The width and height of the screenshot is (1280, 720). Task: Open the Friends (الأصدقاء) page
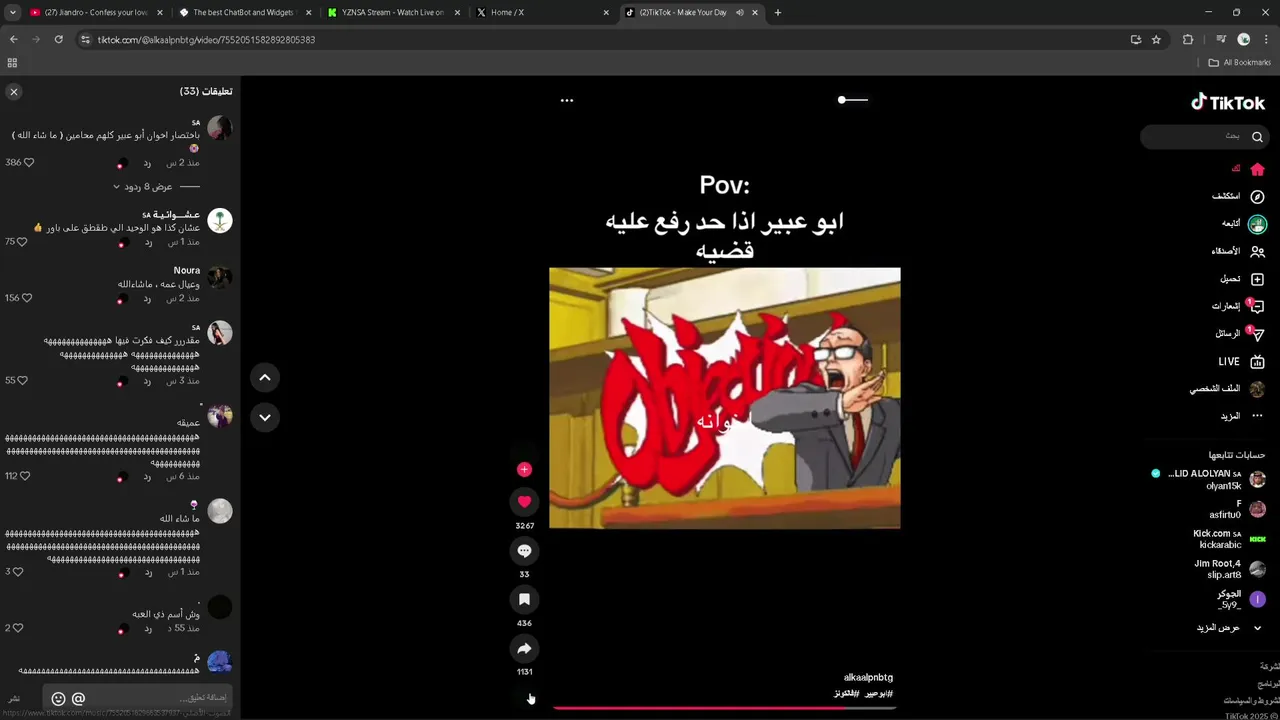click(x=1239, y=251)
